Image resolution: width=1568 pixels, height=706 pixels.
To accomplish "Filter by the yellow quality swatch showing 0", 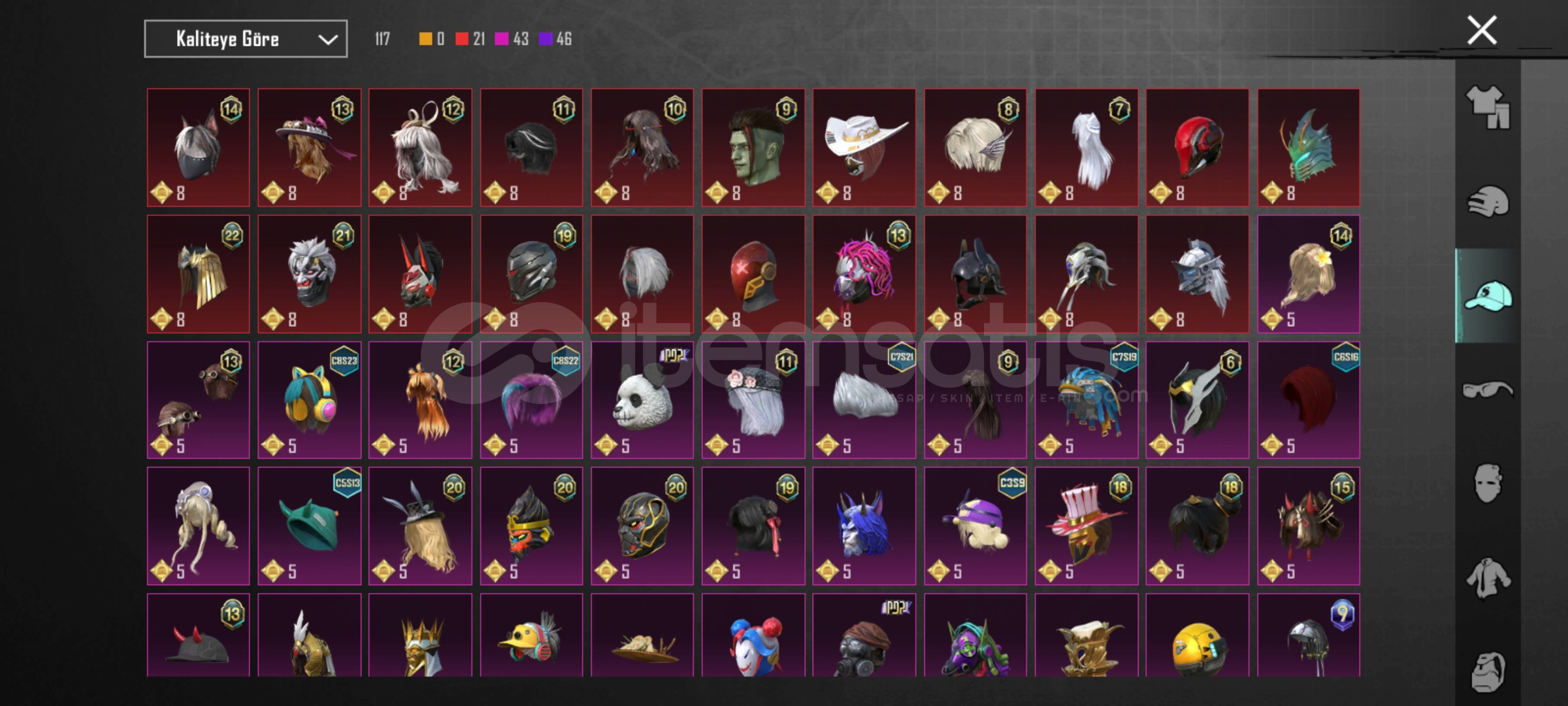I will point(432,39).
